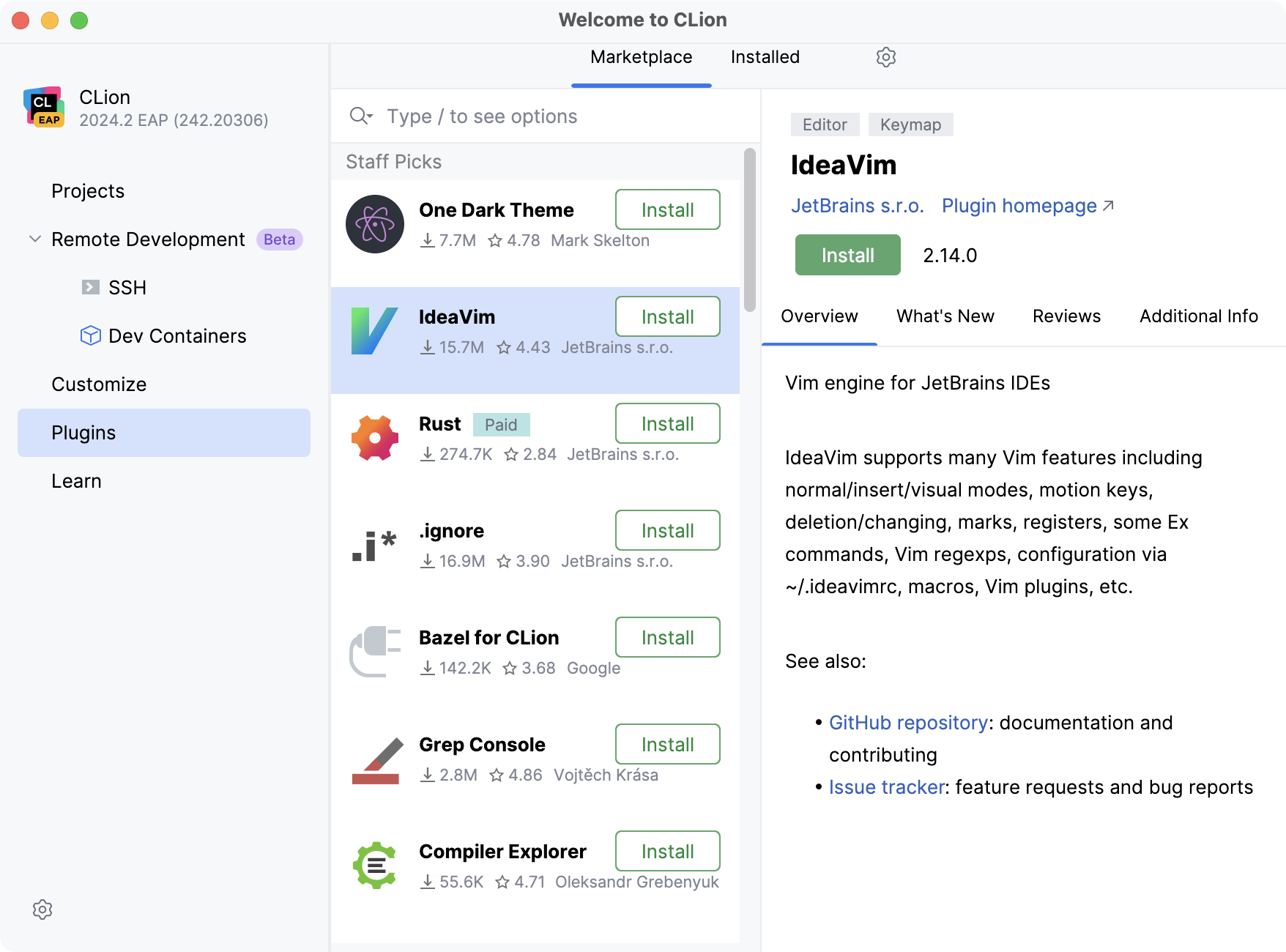The width and height of the screenshot is (1286, 952).
Task: Click the Grep Console icon
Action: coord(374,759)
